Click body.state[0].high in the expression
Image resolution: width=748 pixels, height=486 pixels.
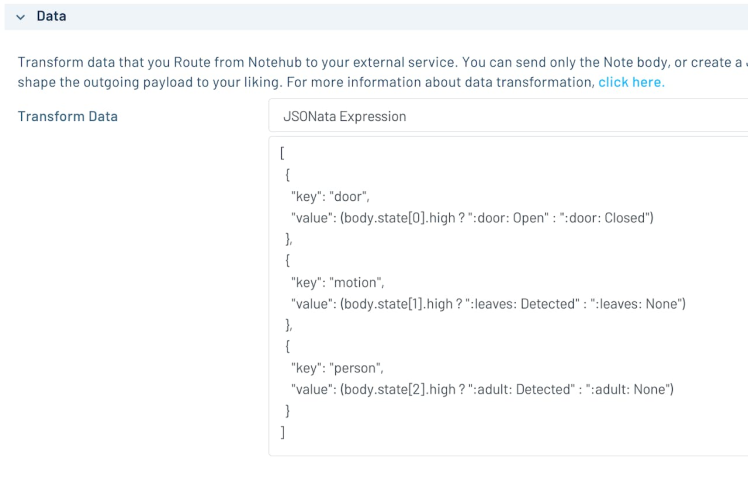[x=396, y=217]
